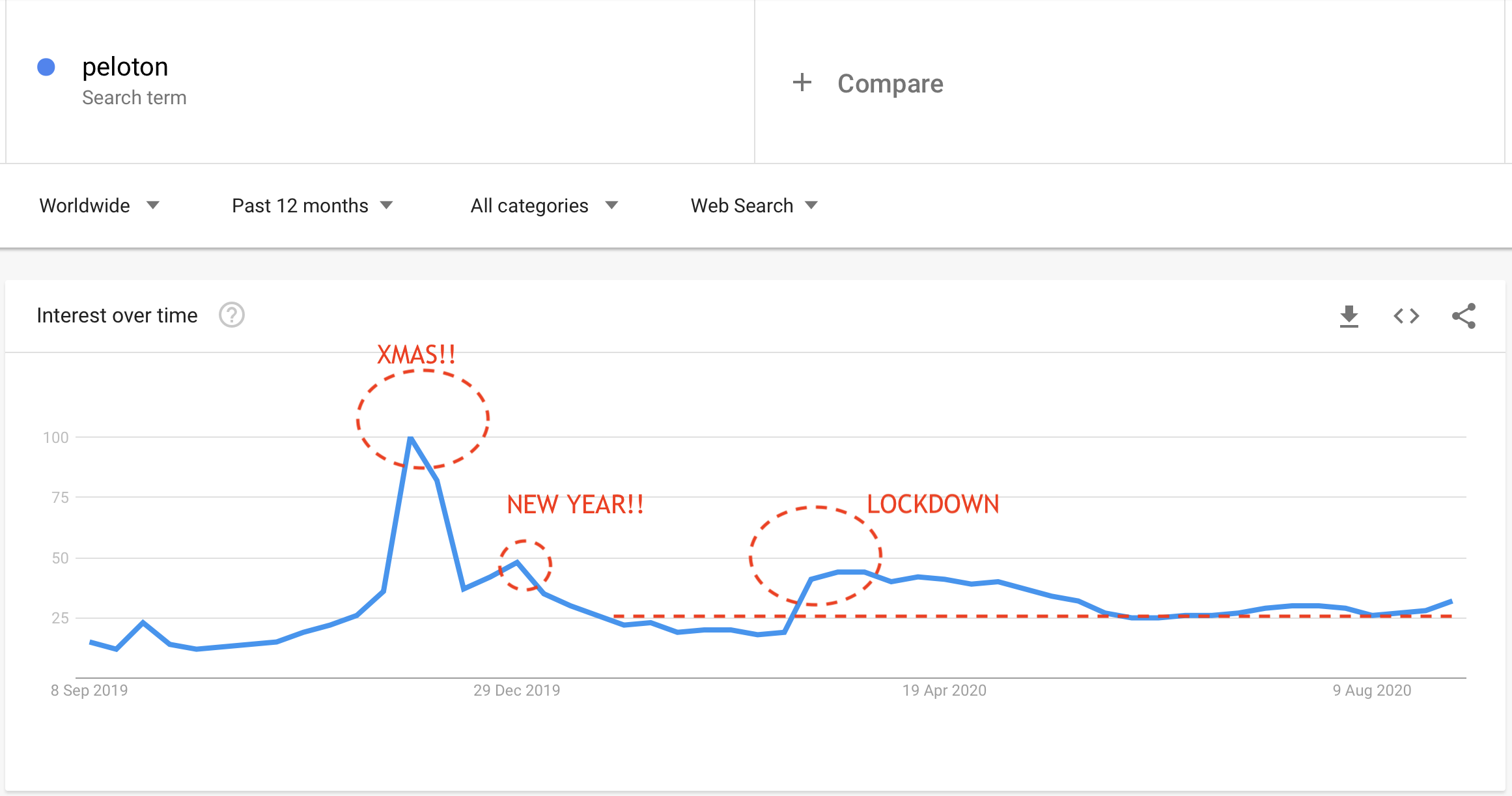The width and height of the screenshot is (1512, 796).
Task: Edit the peloton search term
Action: 125,67
